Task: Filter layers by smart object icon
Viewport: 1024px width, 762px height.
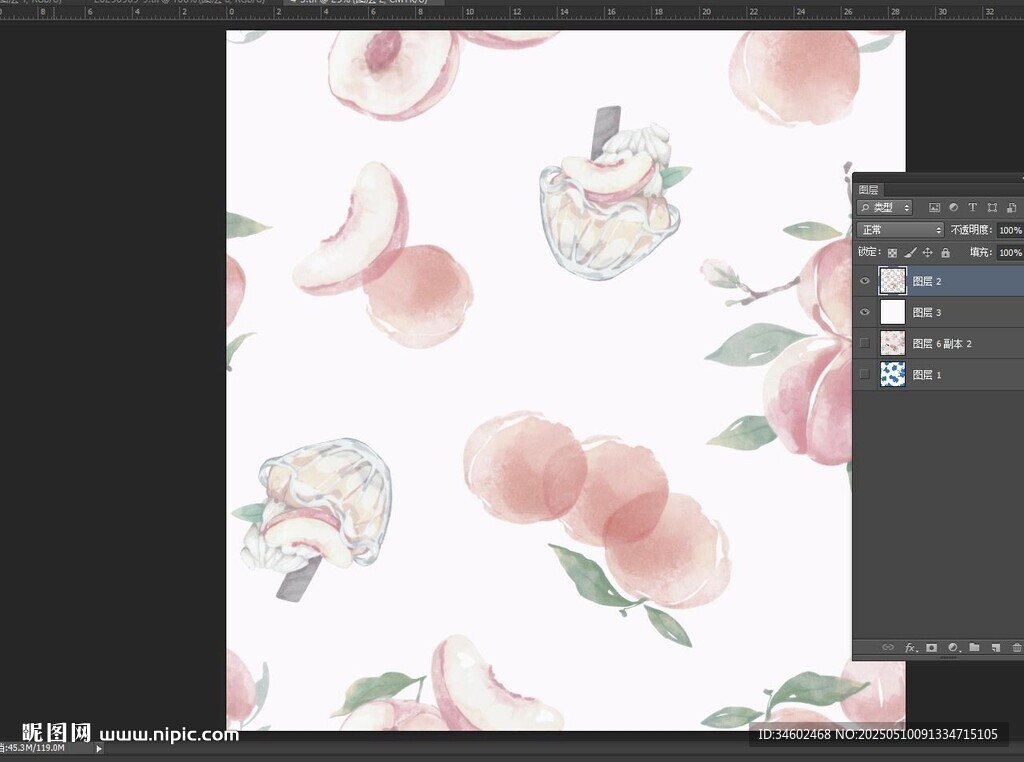Action: coord(1012,208)
